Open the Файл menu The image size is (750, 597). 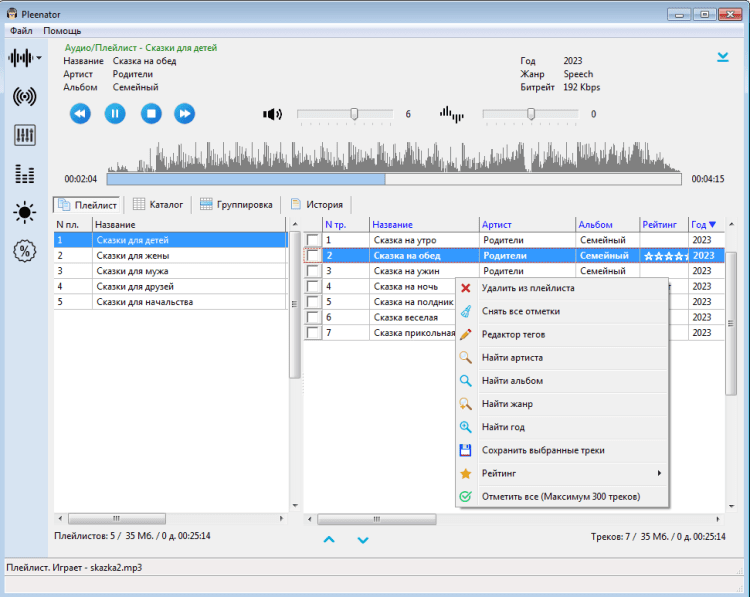(21, 31)
